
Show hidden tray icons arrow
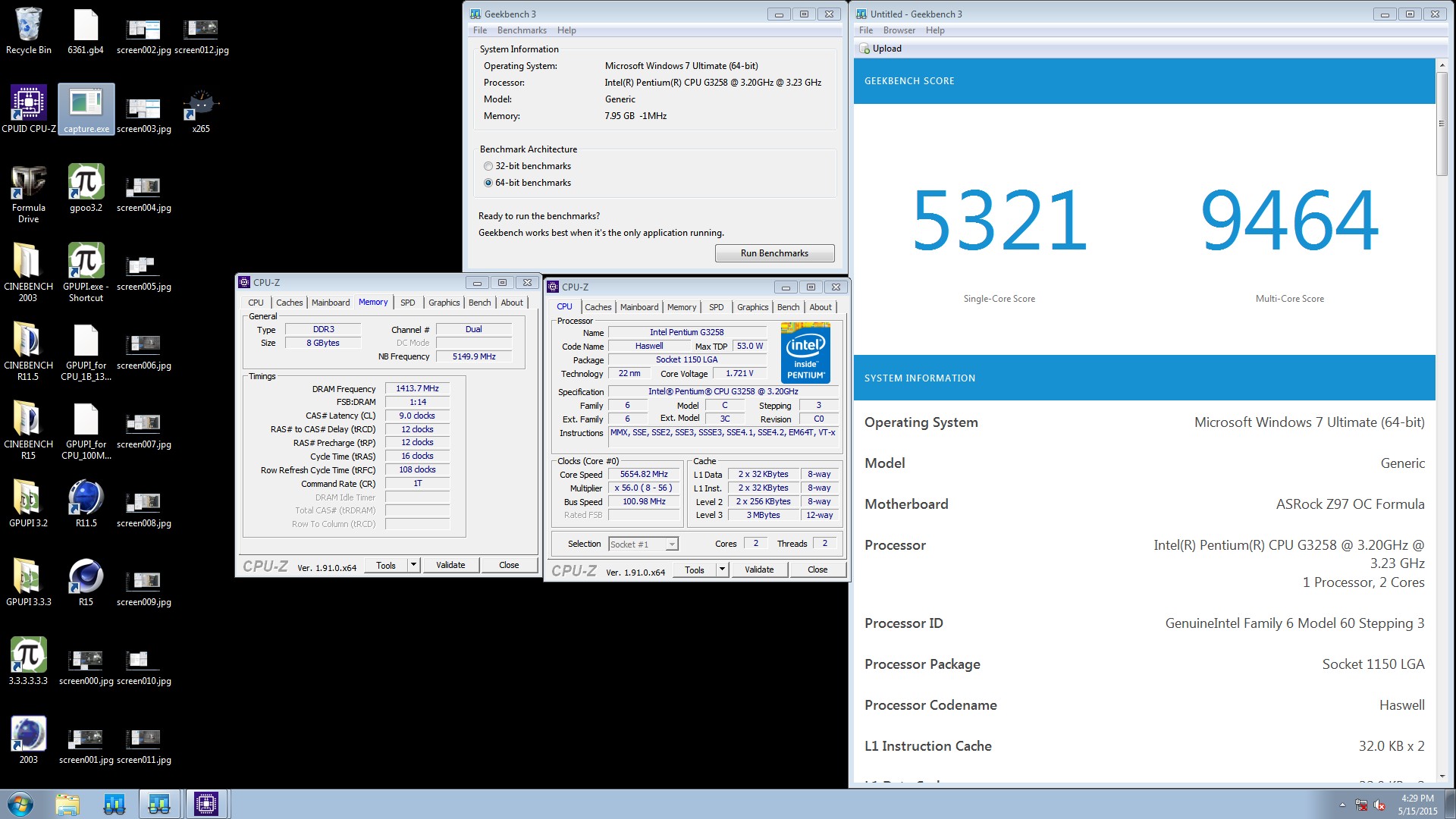click(x=1342, y=805)
